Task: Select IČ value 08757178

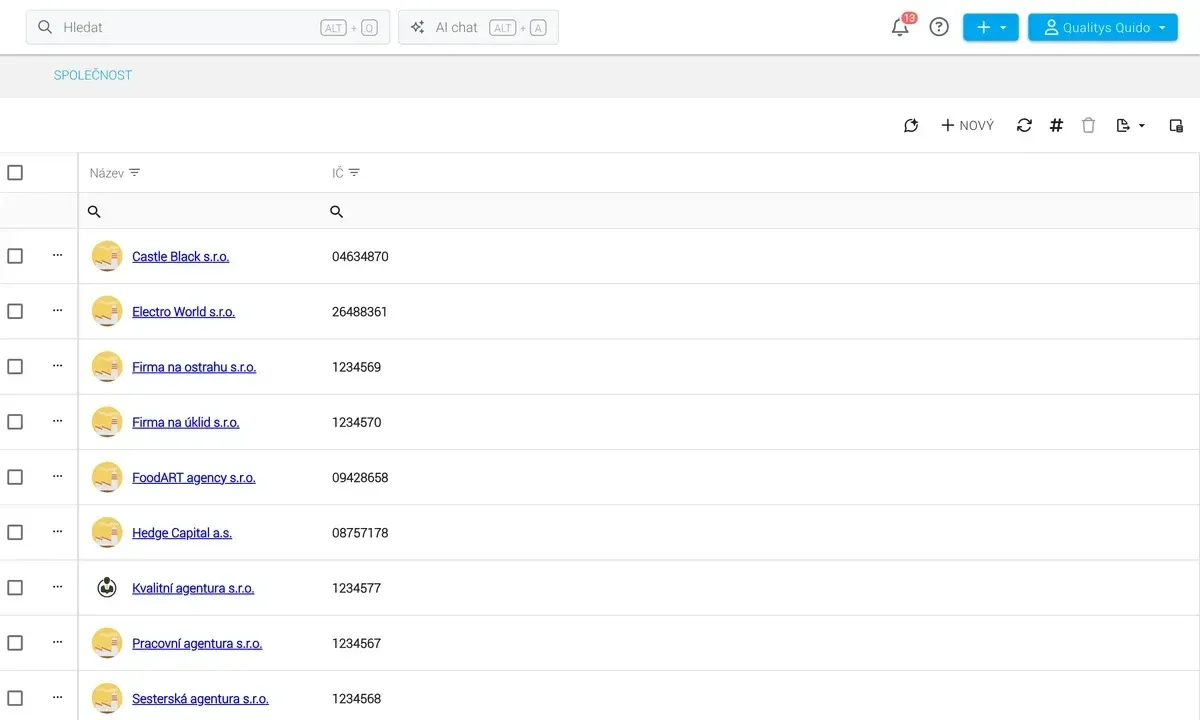Action: [x=360, y=533]
